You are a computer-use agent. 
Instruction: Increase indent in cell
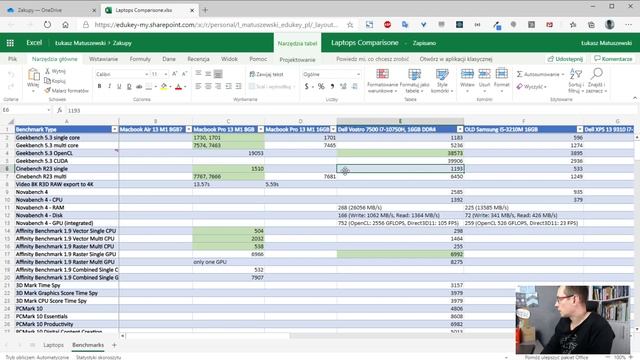click(238, 87)
